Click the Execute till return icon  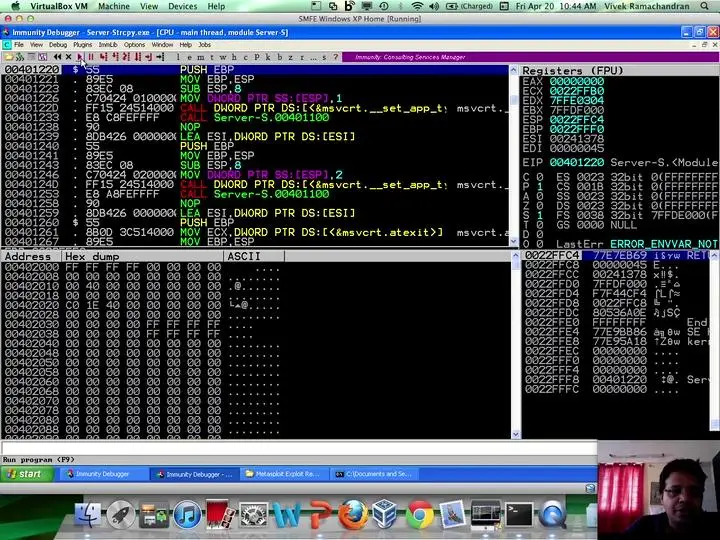click(148, 57)
